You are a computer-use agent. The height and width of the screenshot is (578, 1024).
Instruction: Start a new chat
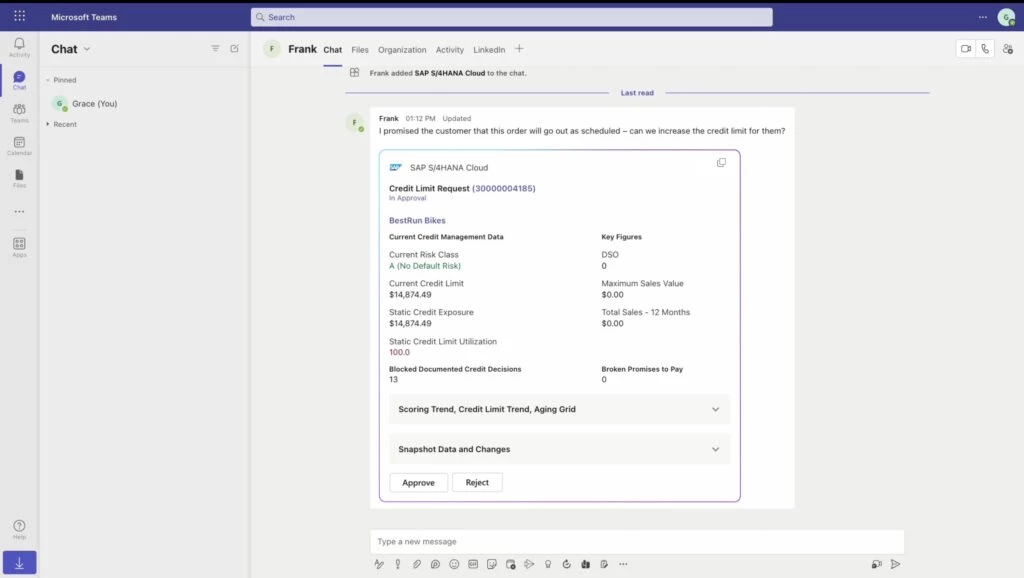point(234,48)
